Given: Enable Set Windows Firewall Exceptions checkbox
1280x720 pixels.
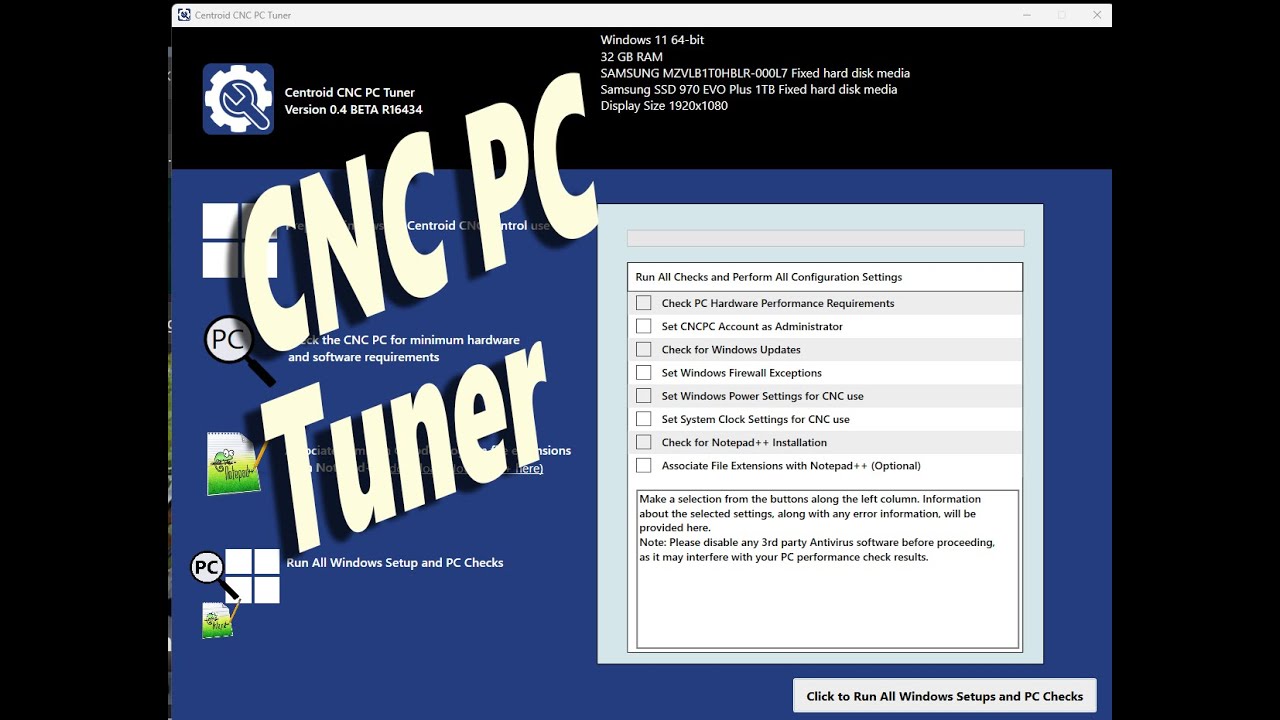Looking at the screenshot, I should coord(643,372).
